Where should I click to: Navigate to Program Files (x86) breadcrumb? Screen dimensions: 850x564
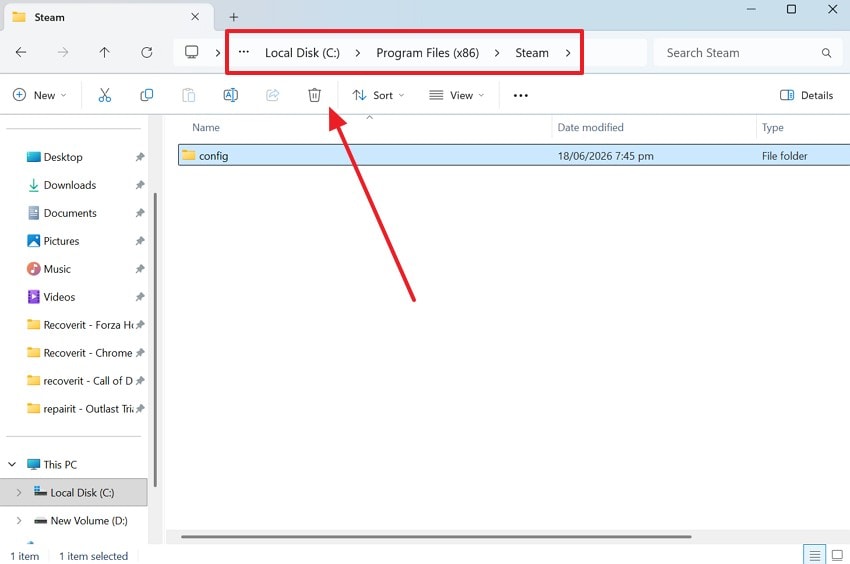coord(428,53)
